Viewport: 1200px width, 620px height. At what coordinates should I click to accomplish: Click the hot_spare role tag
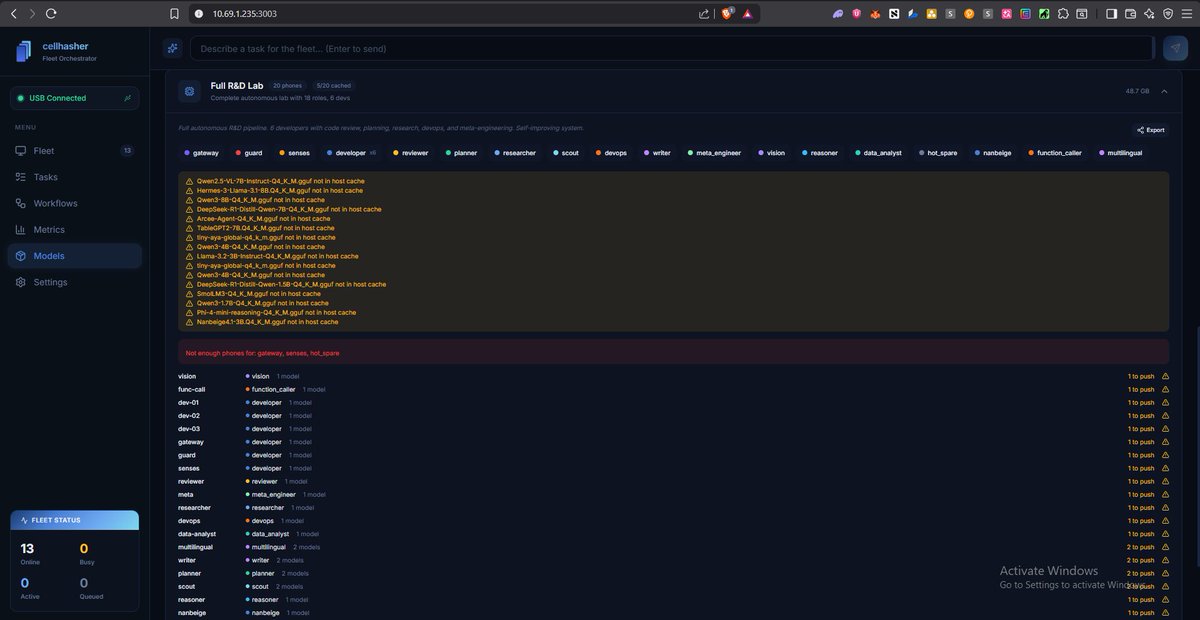pyautogui.click(x=938, y=153)
